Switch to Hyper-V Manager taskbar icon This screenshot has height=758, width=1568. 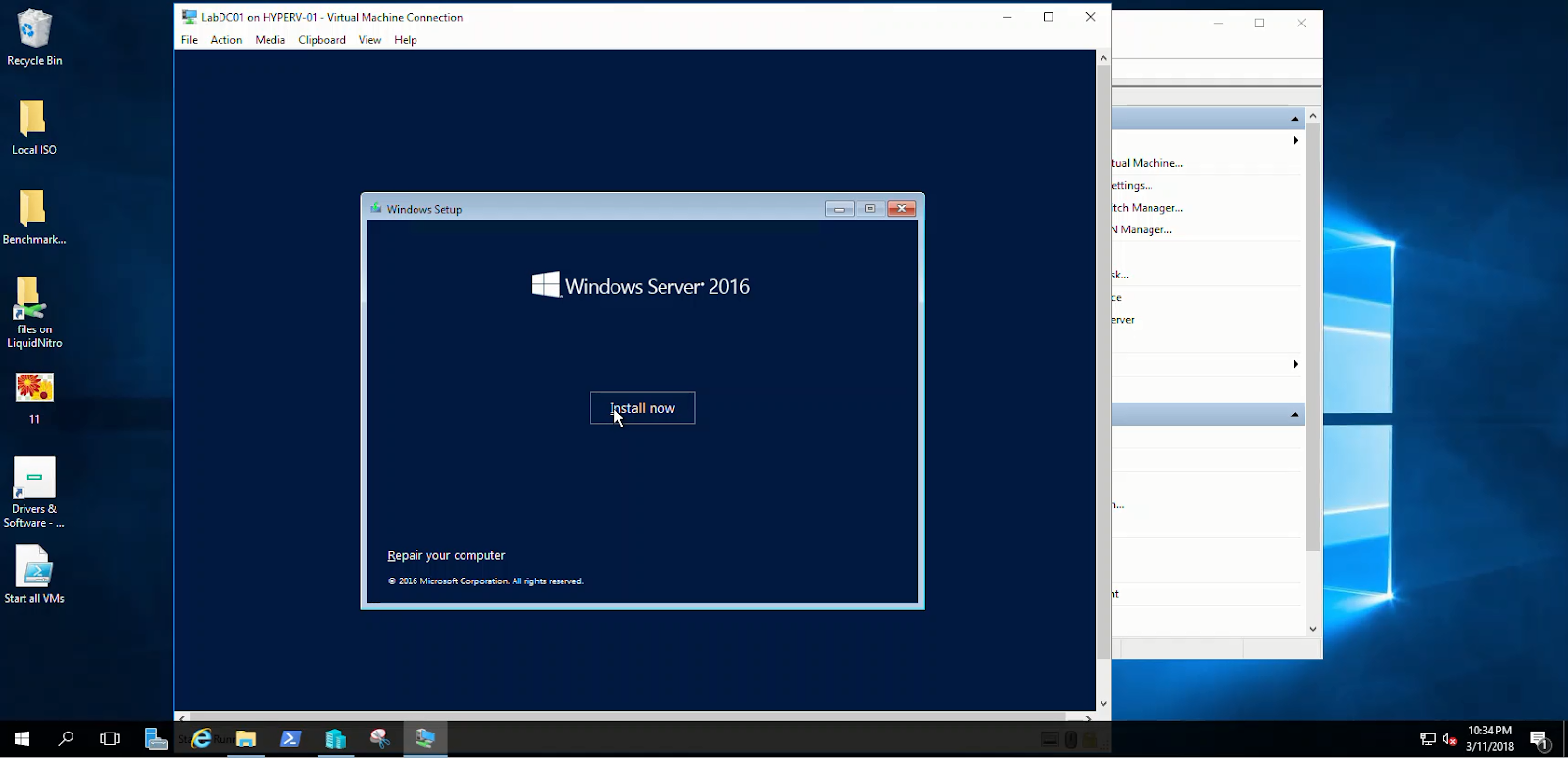336,738
